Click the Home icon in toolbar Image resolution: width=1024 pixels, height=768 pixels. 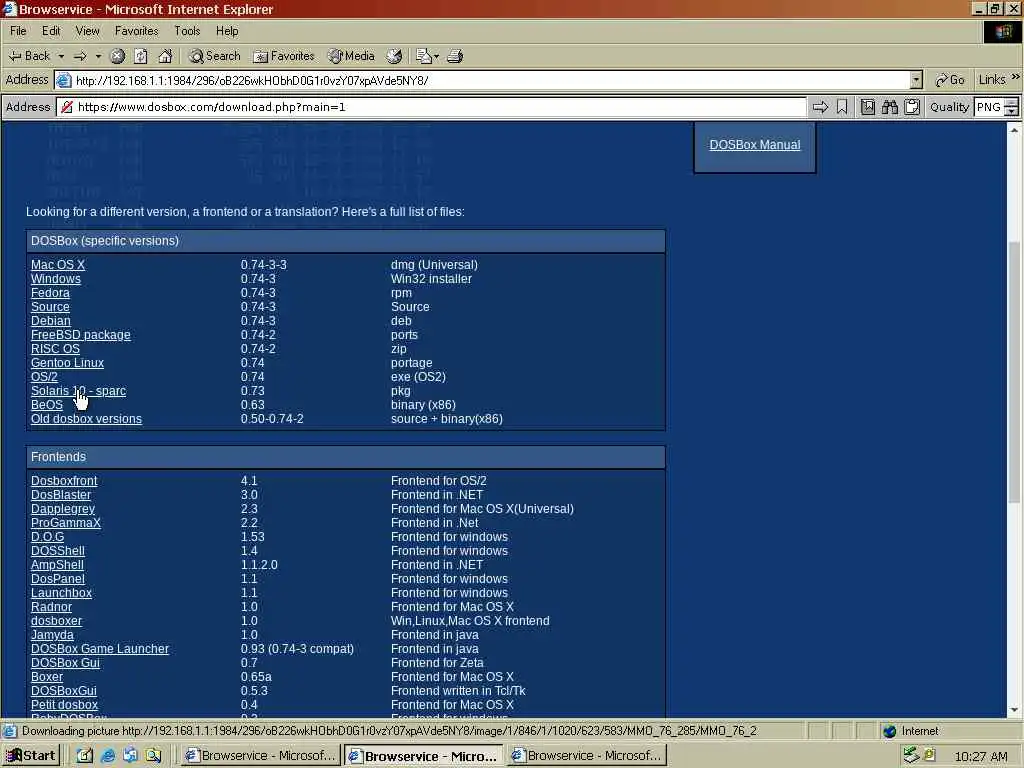[165, 56]
